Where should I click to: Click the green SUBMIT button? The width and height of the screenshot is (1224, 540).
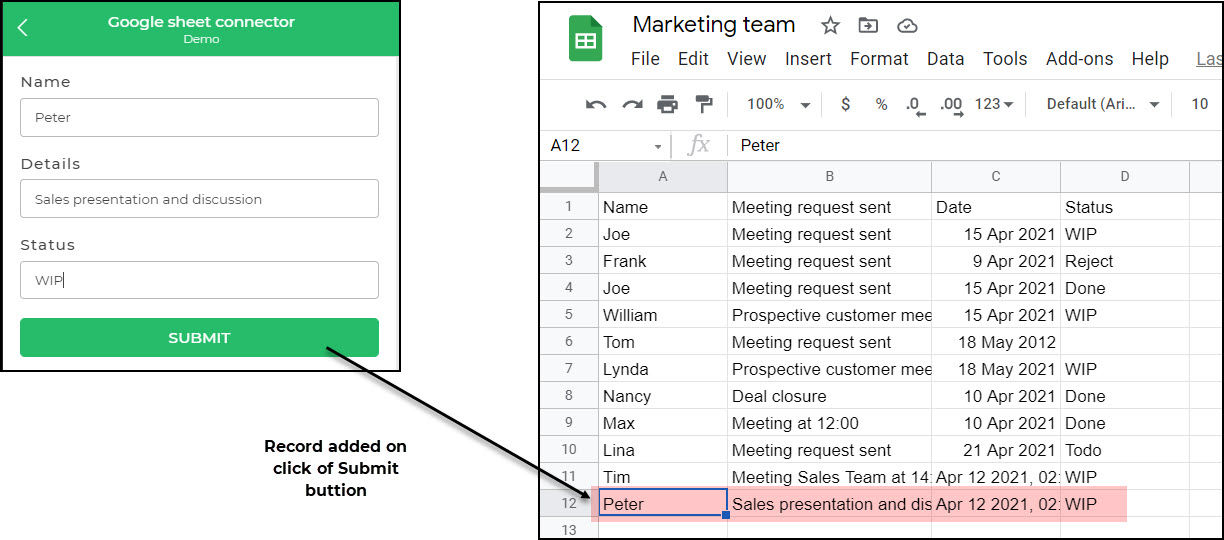click(199, 338)
